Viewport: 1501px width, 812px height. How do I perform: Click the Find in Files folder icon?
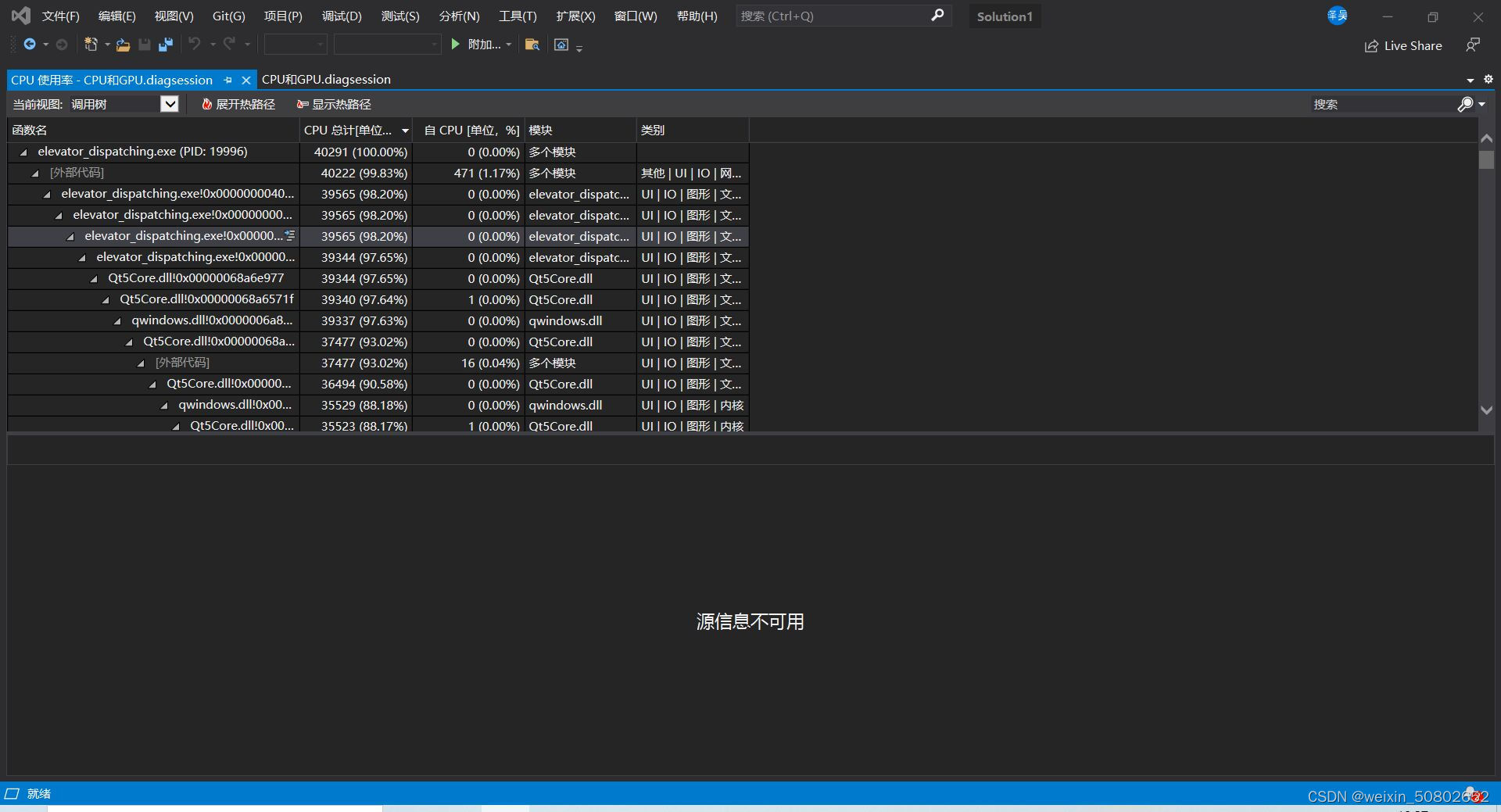(x=532, y=45)
